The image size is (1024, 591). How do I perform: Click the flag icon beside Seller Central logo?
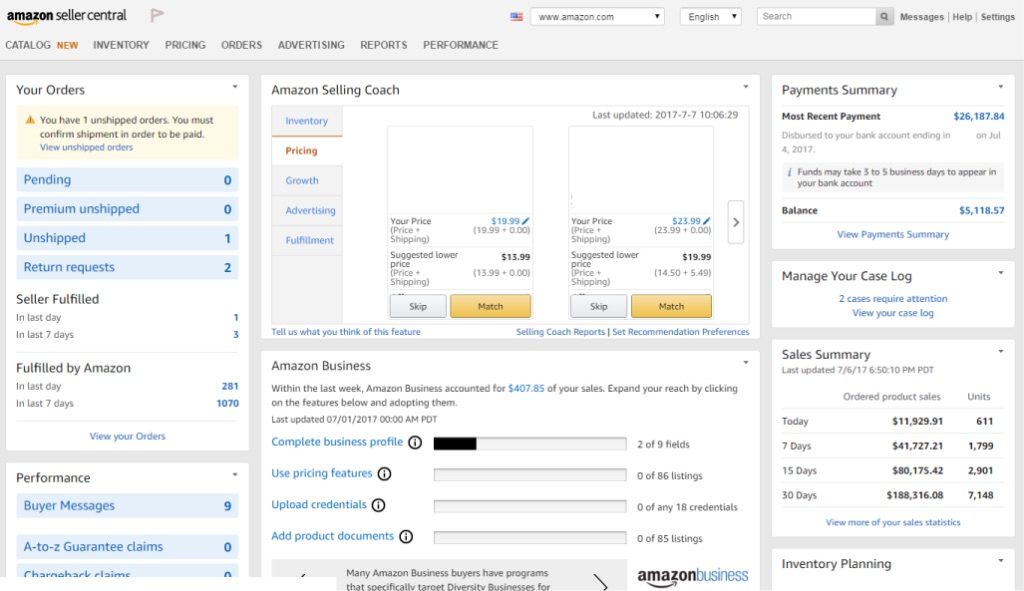pyautogui.click(x=157, y=15)
